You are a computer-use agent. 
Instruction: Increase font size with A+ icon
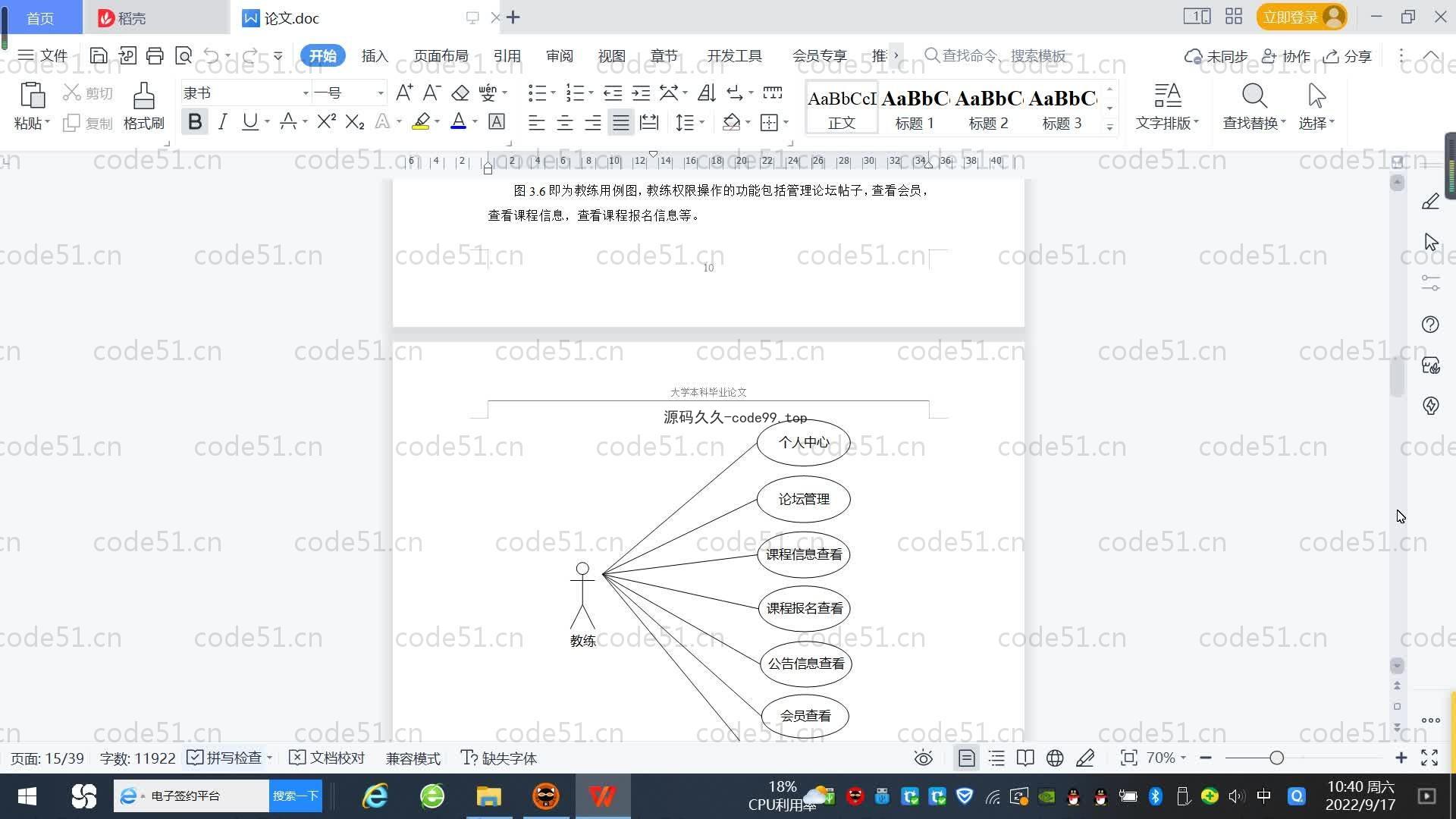click(x=404, y=93)
